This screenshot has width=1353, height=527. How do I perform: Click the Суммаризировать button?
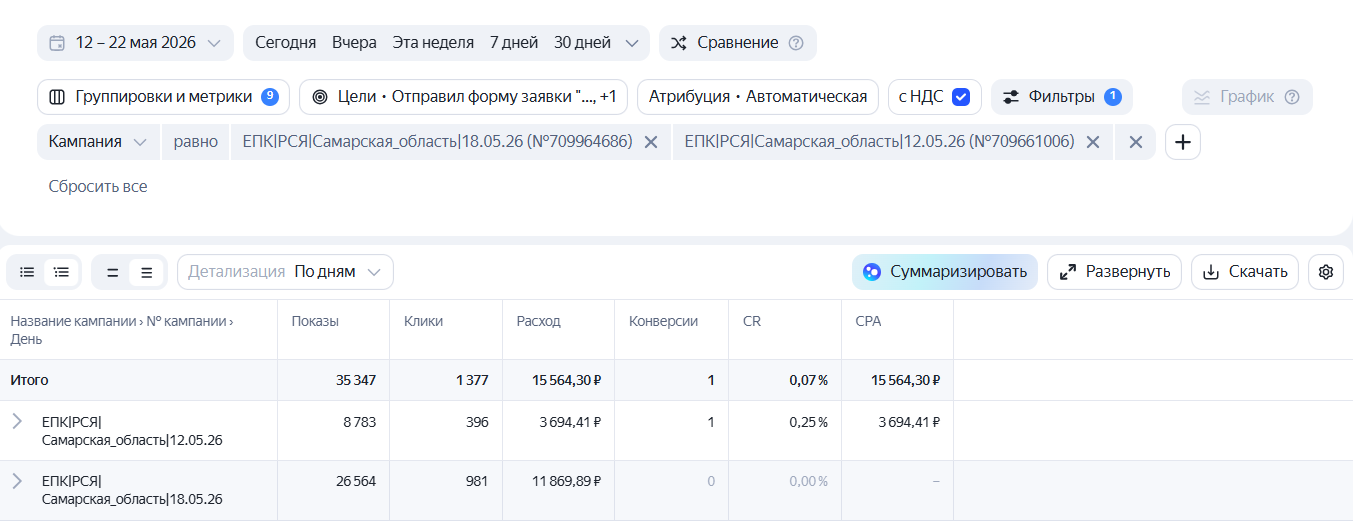[945, 272]
